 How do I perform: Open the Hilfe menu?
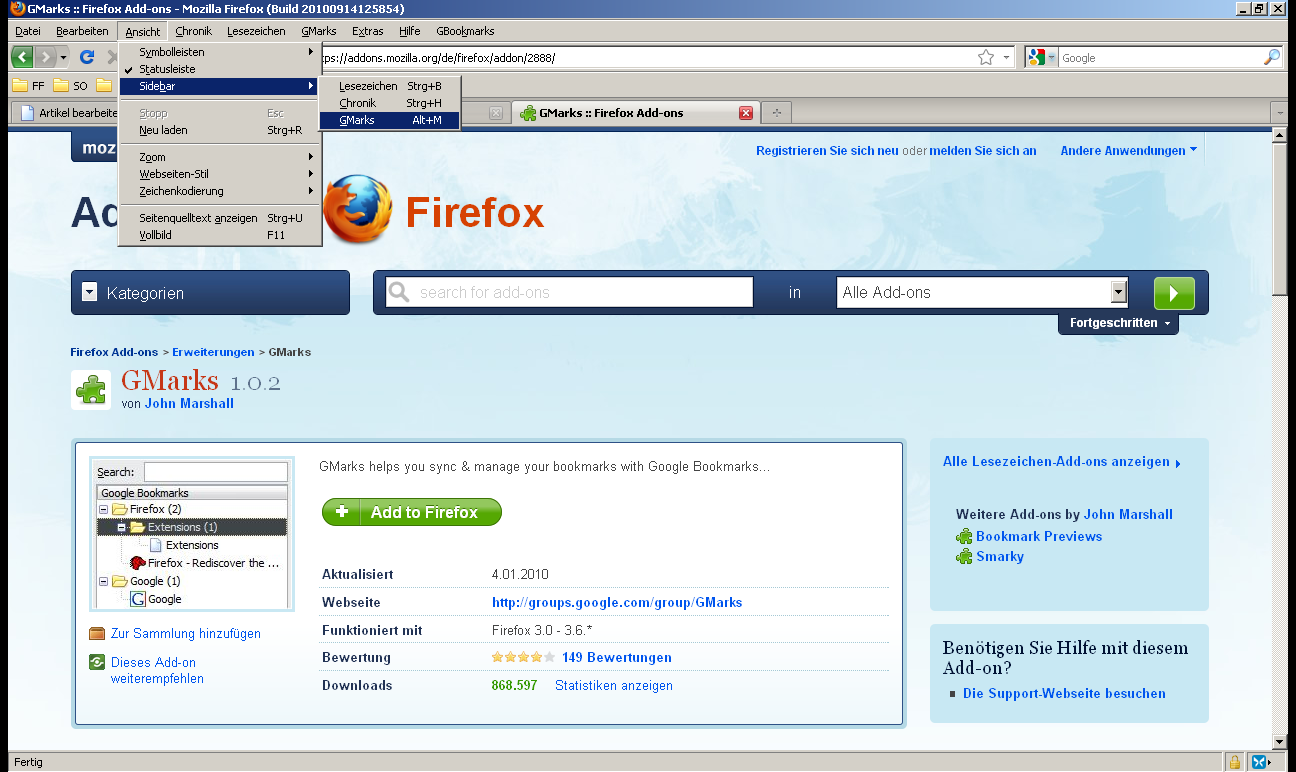click(x=410, y=31)
